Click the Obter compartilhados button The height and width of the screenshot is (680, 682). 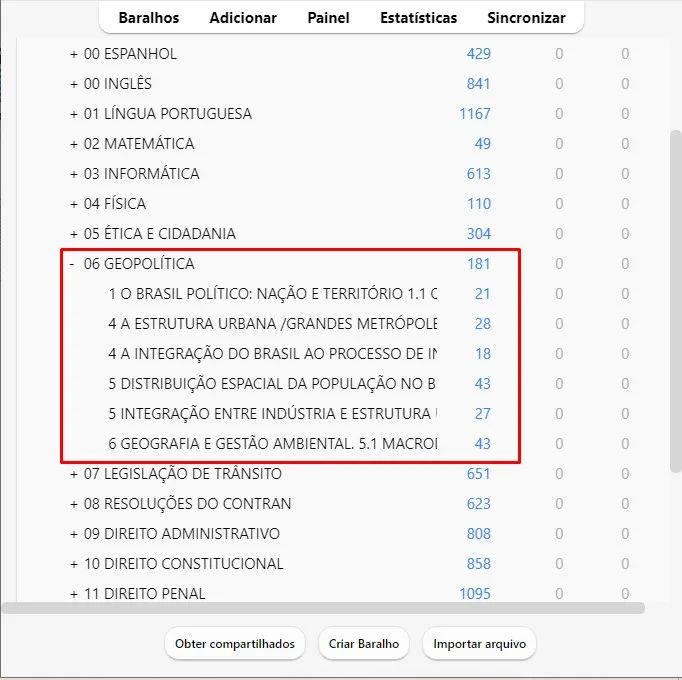[x=235, y=643]
